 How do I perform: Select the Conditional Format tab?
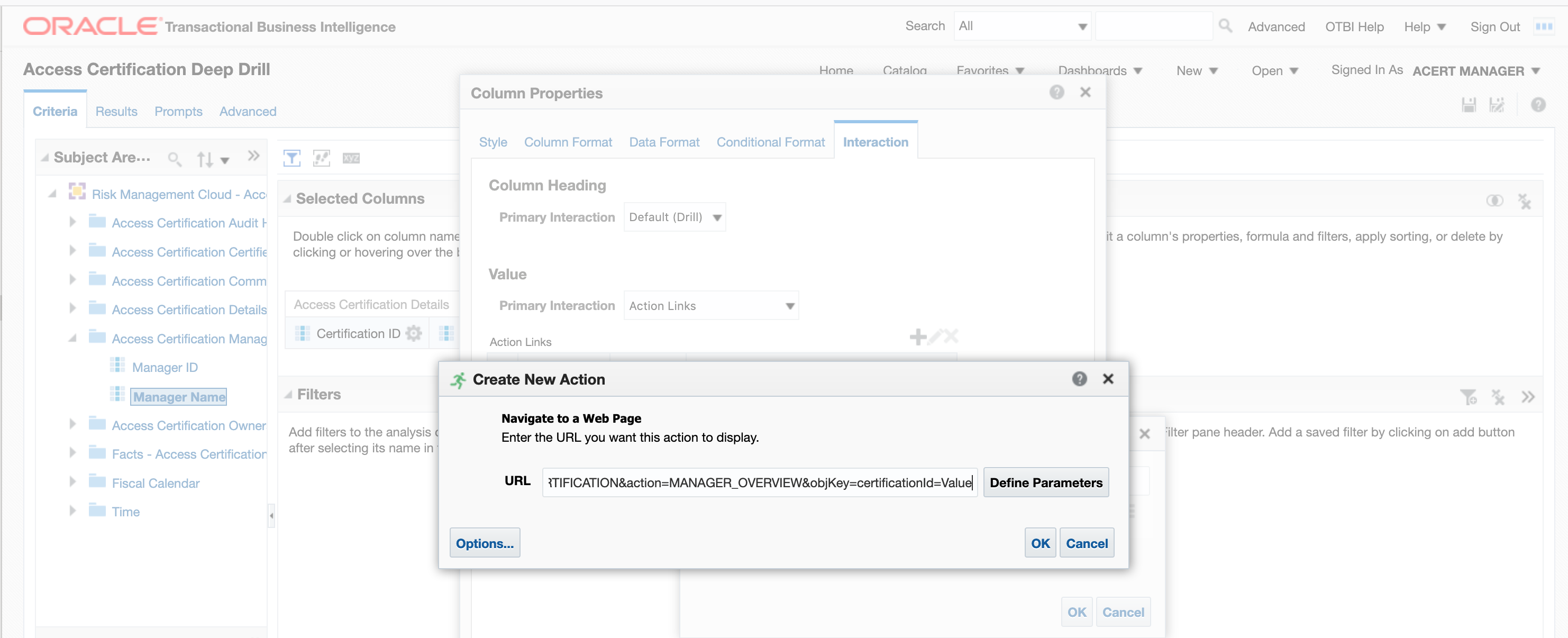[x=771, y=142]
